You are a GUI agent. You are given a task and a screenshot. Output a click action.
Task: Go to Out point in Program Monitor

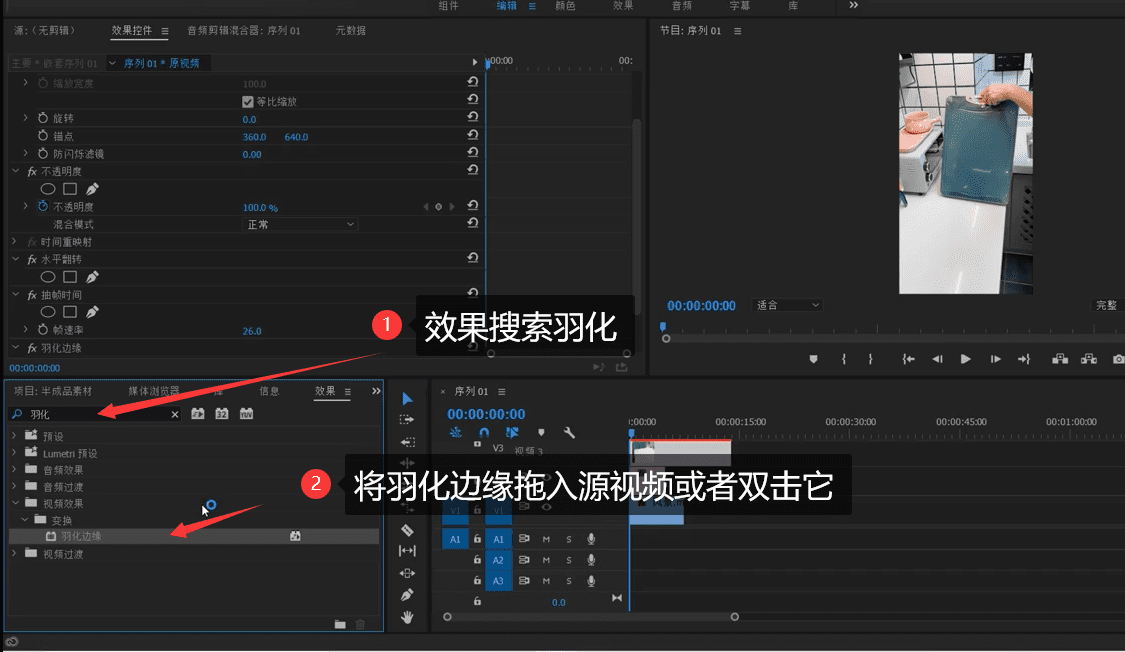point(1024,359)
